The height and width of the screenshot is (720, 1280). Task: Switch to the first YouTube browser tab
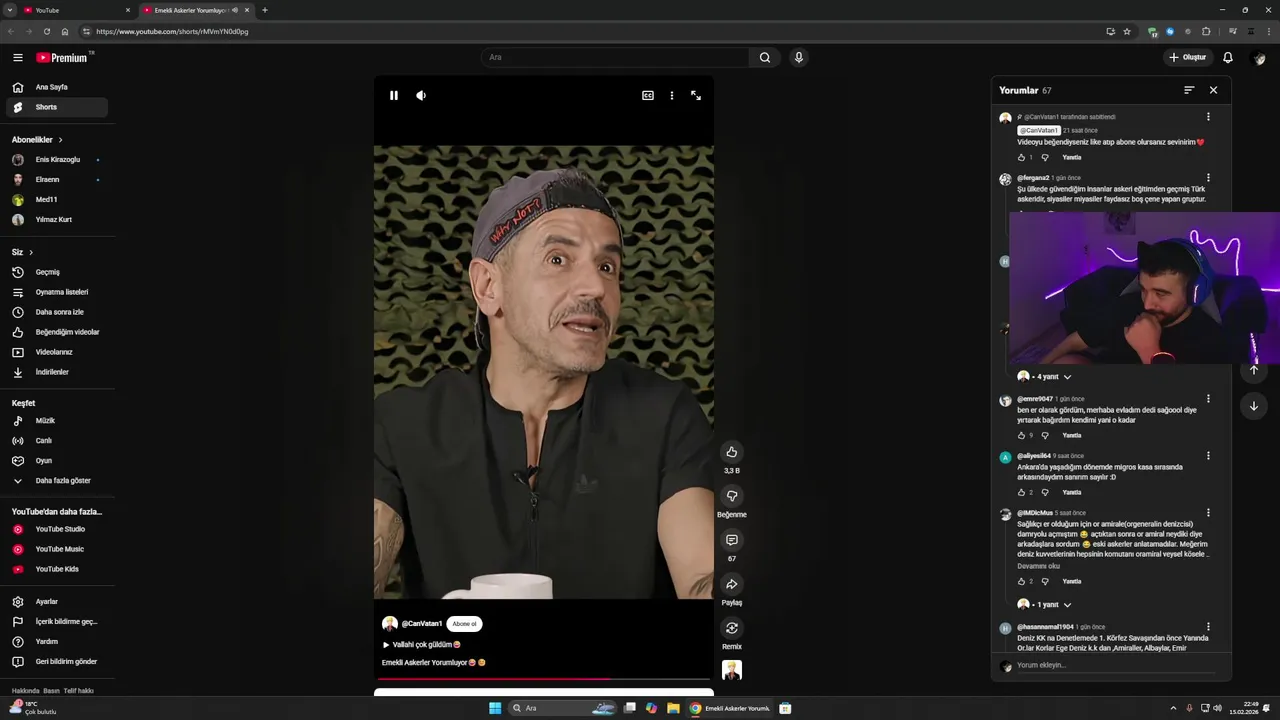(77, 10)
